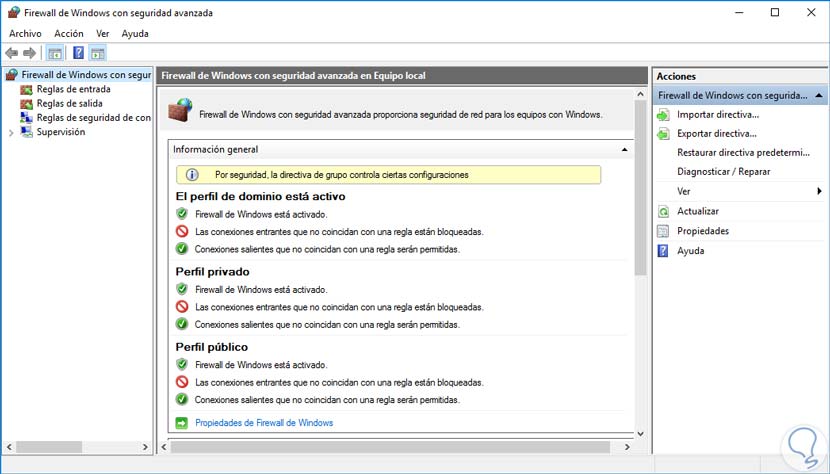
Task: Click the Back arrow in the toolbar
Action: tap(12, 53)
